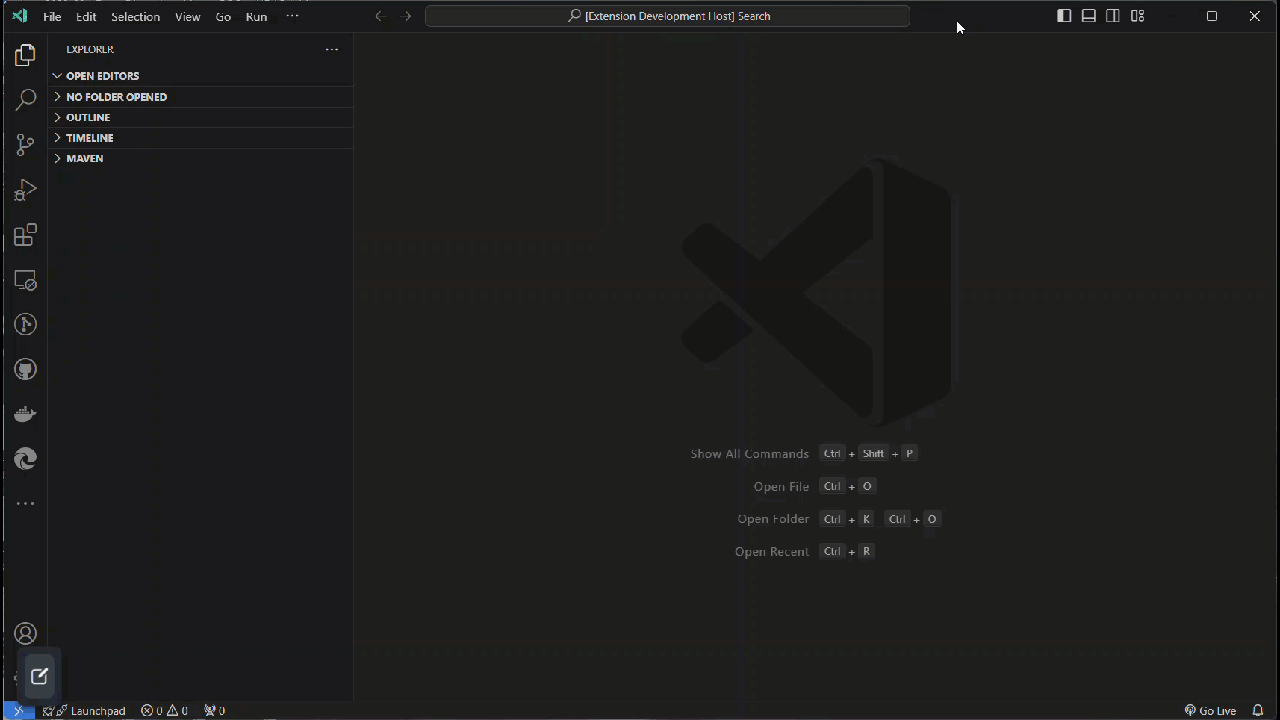Click the VS Code logo in title bar
The width and height of the screenshot is (1280, 720).
19,16
